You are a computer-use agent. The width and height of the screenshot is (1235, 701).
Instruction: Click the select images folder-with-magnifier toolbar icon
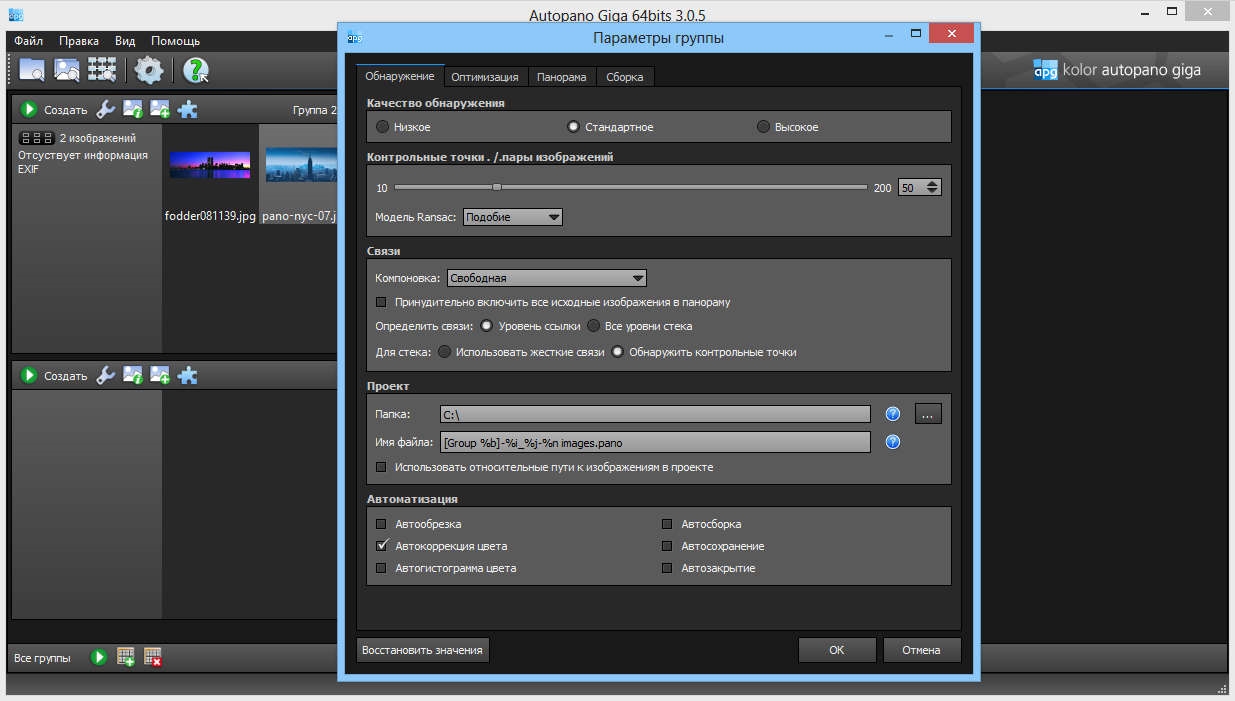point(32,69)
